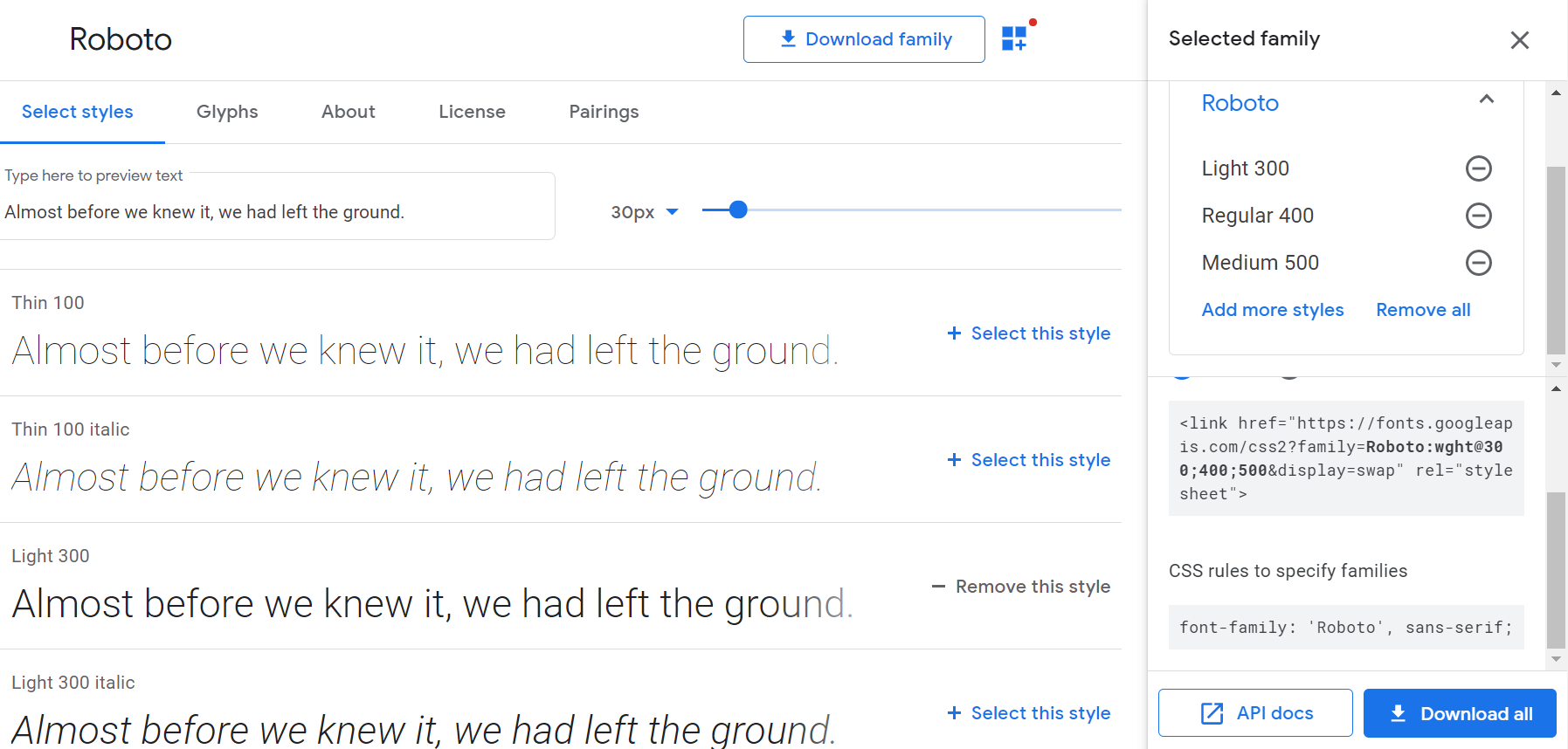This screenshot has width=1568, height=749.
Task: Open the selected families grid icon
Action: (x=1014, y=38)
